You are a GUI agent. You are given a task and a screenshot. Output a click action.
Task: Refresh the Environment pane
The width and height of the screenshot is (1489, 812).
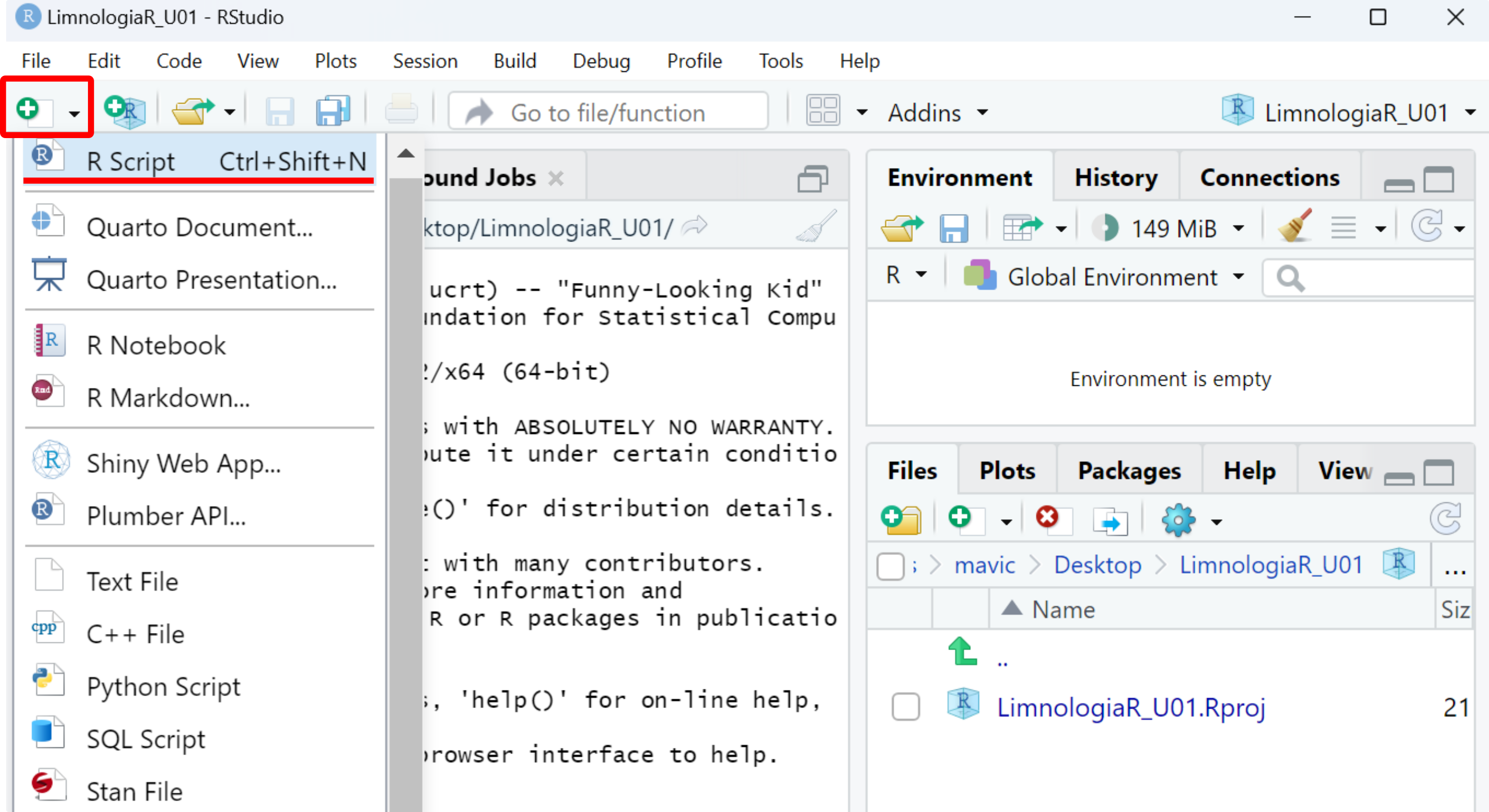(x=1427, y=226)
